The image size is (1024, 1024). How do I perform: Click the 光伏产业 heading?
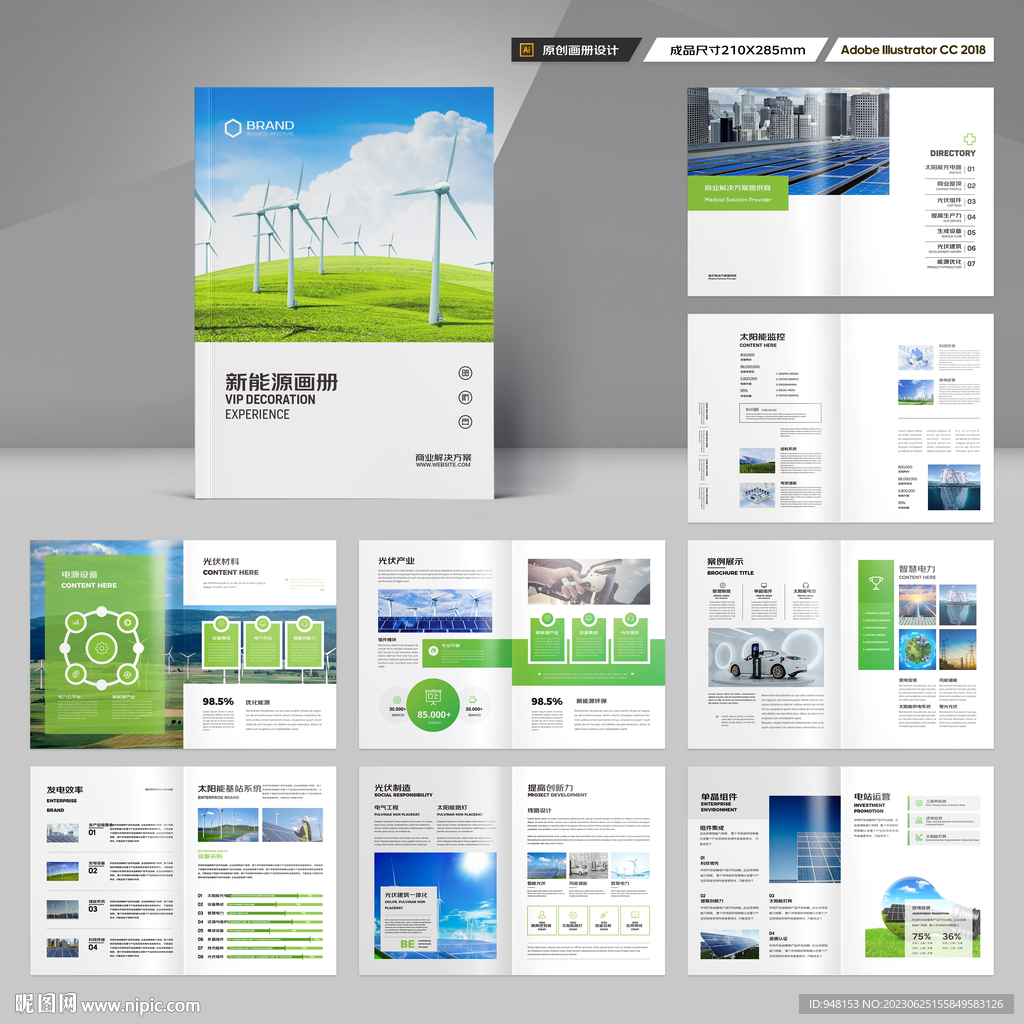[x=396, y=560]
